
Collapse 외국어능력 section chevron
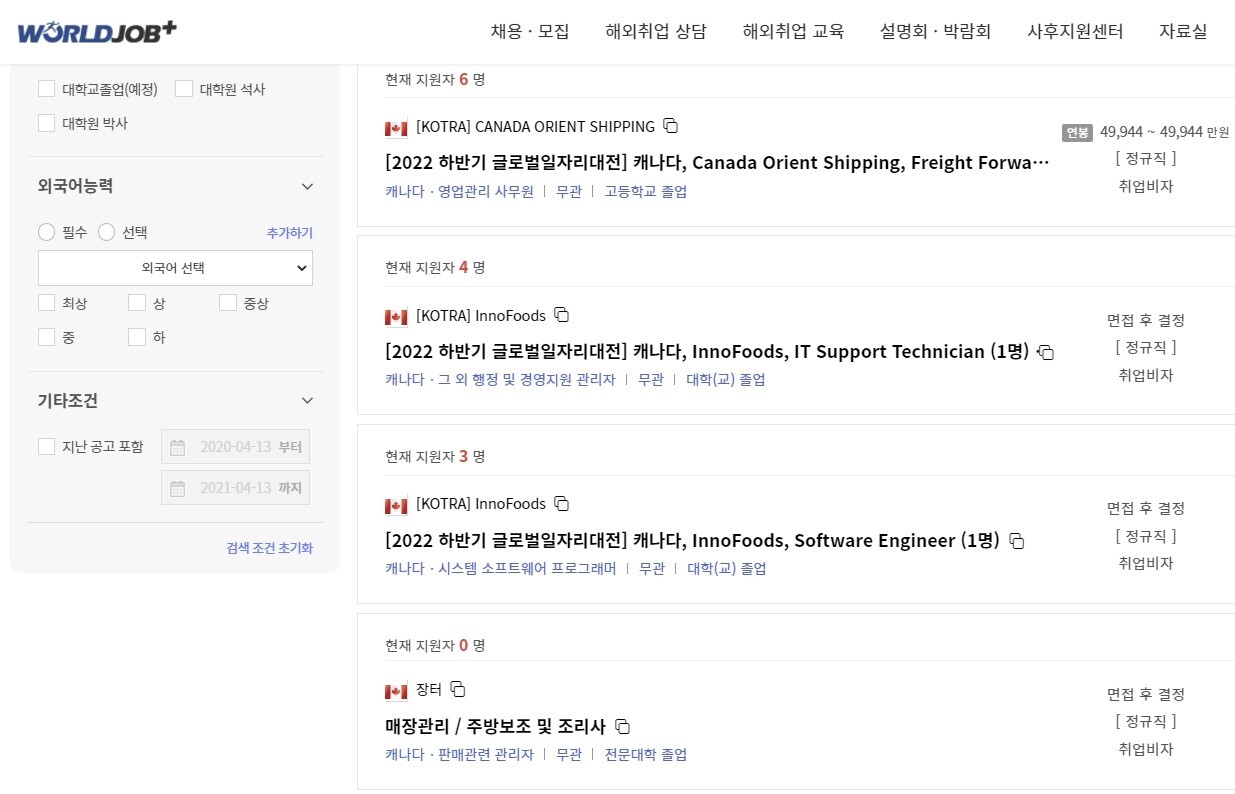(x=307, y=186)
